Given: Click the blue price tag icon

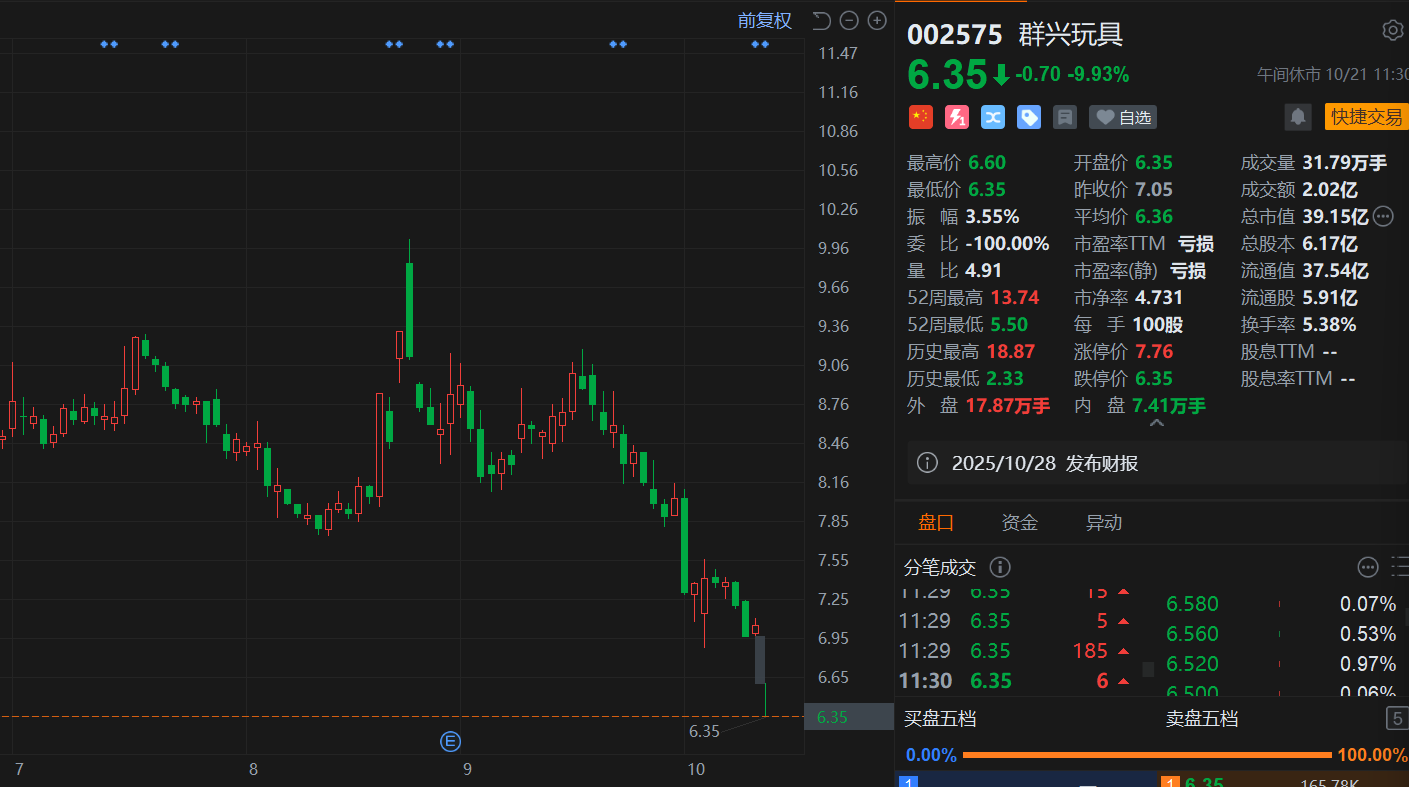Looking at the screenshot, I should tap(1029, 117).
